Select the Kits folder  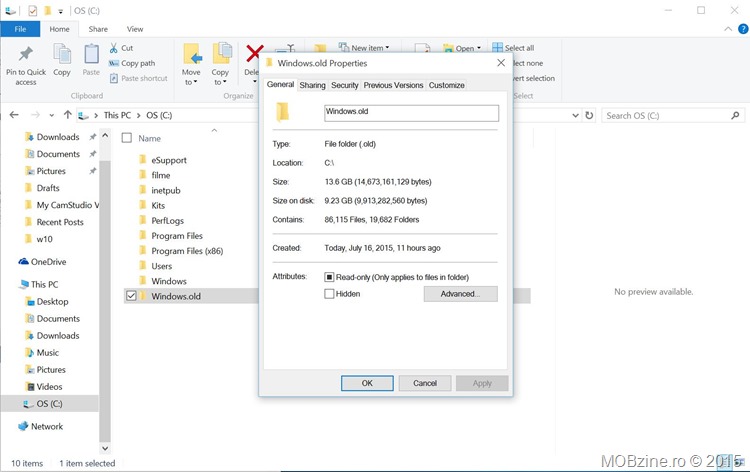(x=158, y=205)
